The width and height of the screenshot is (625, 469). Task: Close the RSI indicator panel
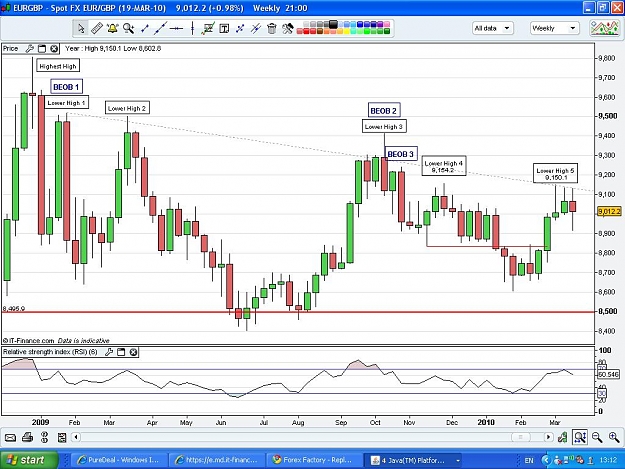point(134,352)
